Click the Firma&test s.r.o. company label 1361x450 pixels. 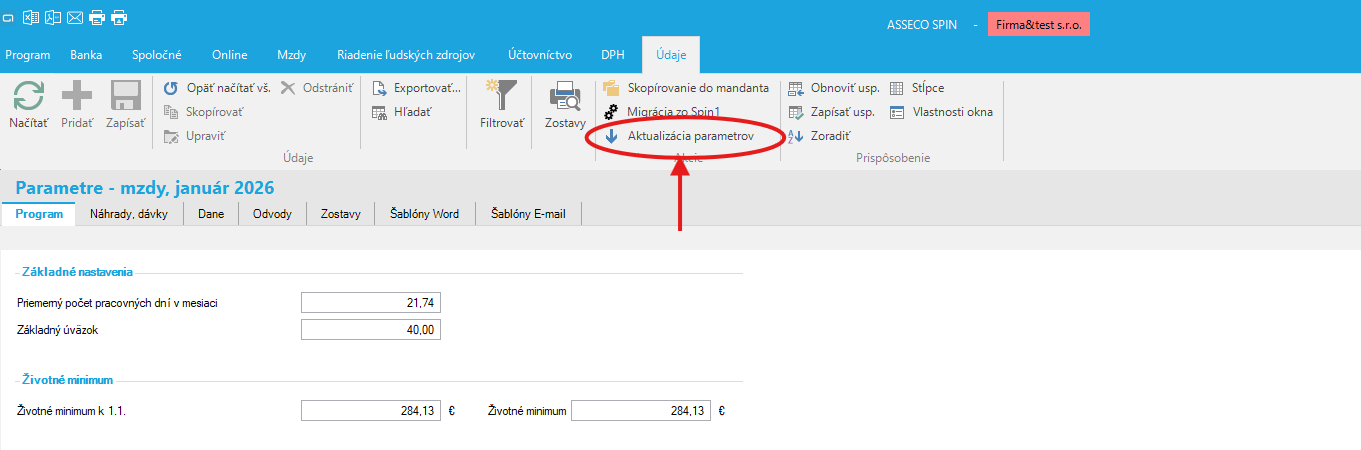[x=1038, y=24]
